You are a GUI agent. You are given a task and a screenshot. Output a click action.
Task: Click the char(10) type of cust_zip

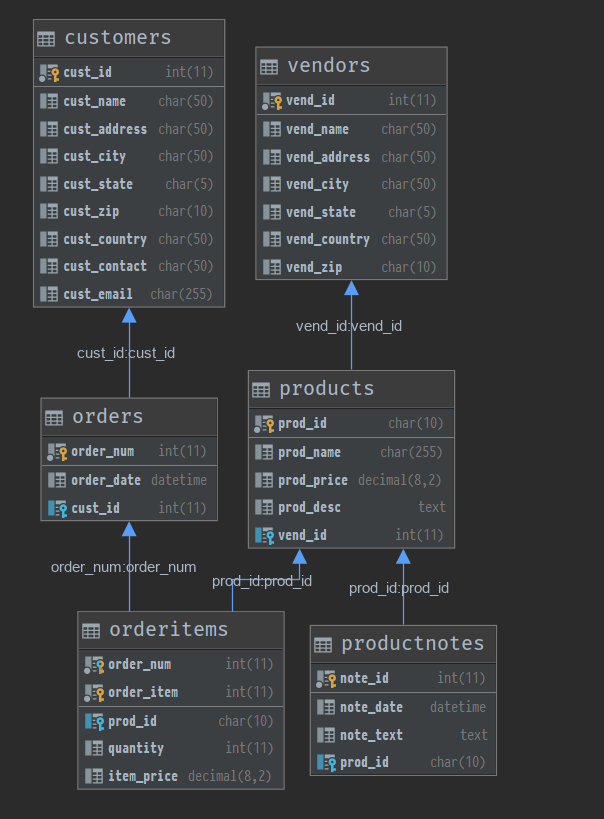(186, 212)
